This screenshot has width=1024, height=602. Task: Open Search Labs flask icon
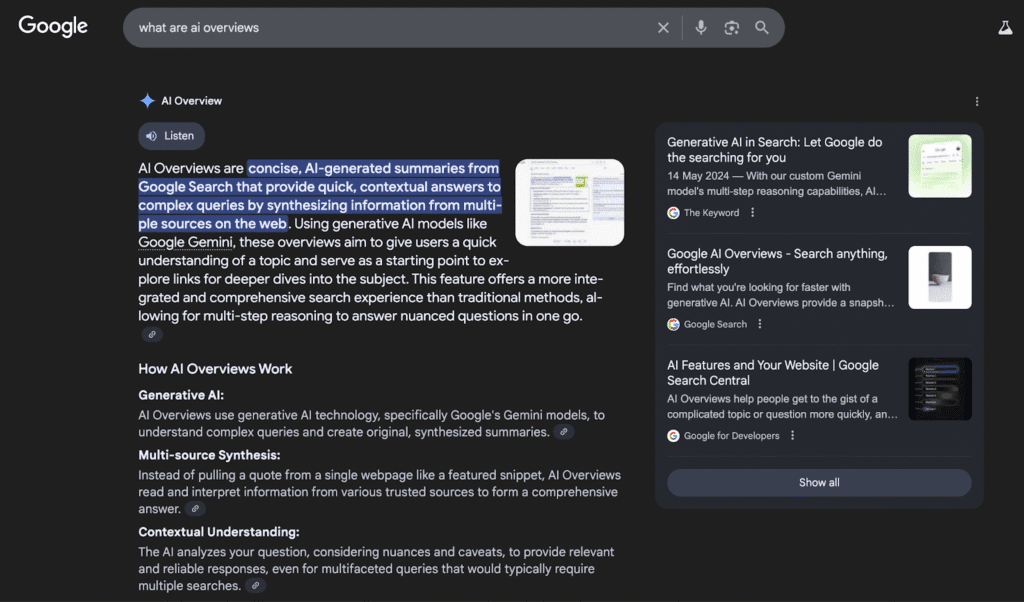click(1005, 27)
